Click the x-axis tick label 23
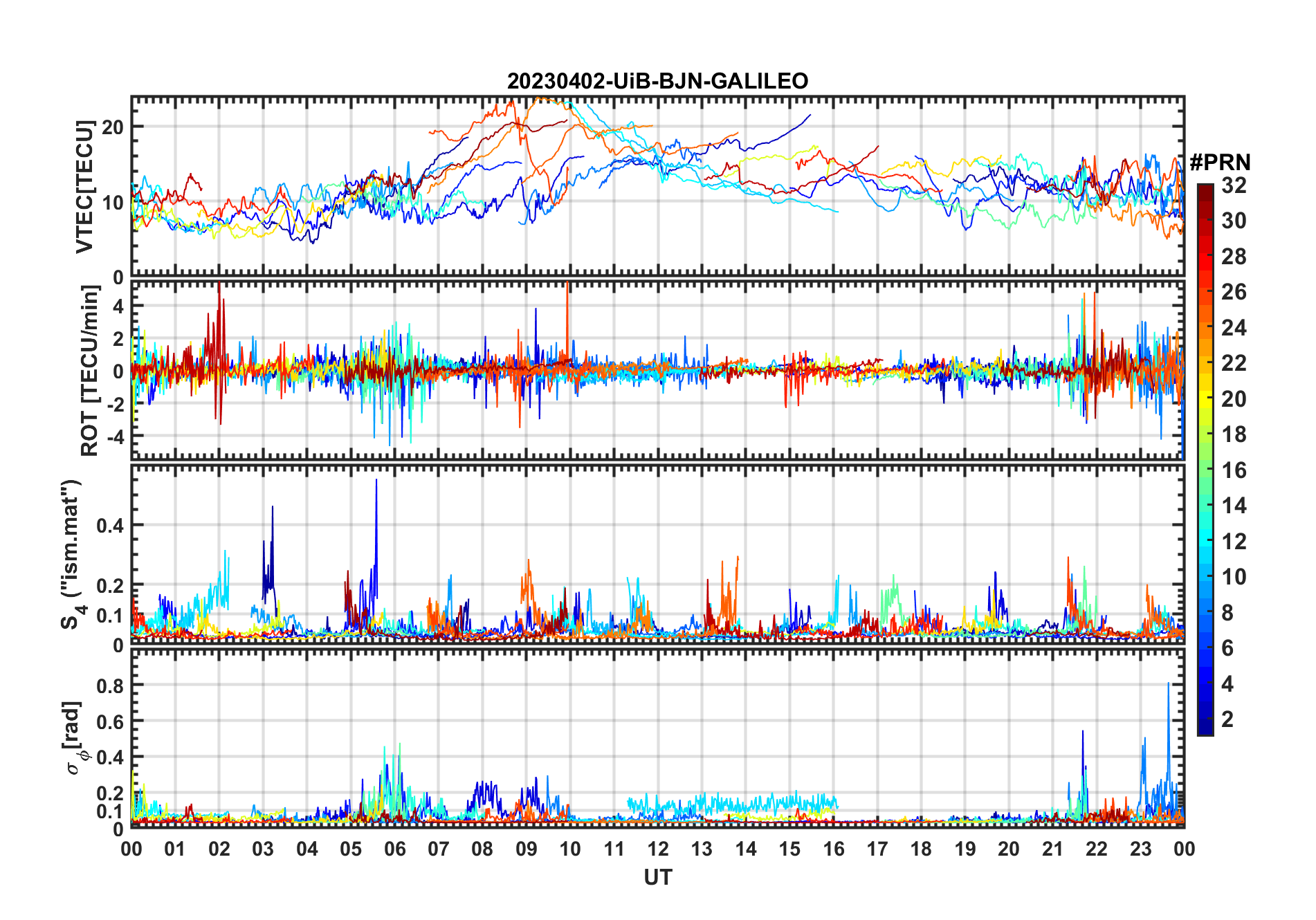This screenshot has width=1316, height=920. click(x=1140, y=849)
